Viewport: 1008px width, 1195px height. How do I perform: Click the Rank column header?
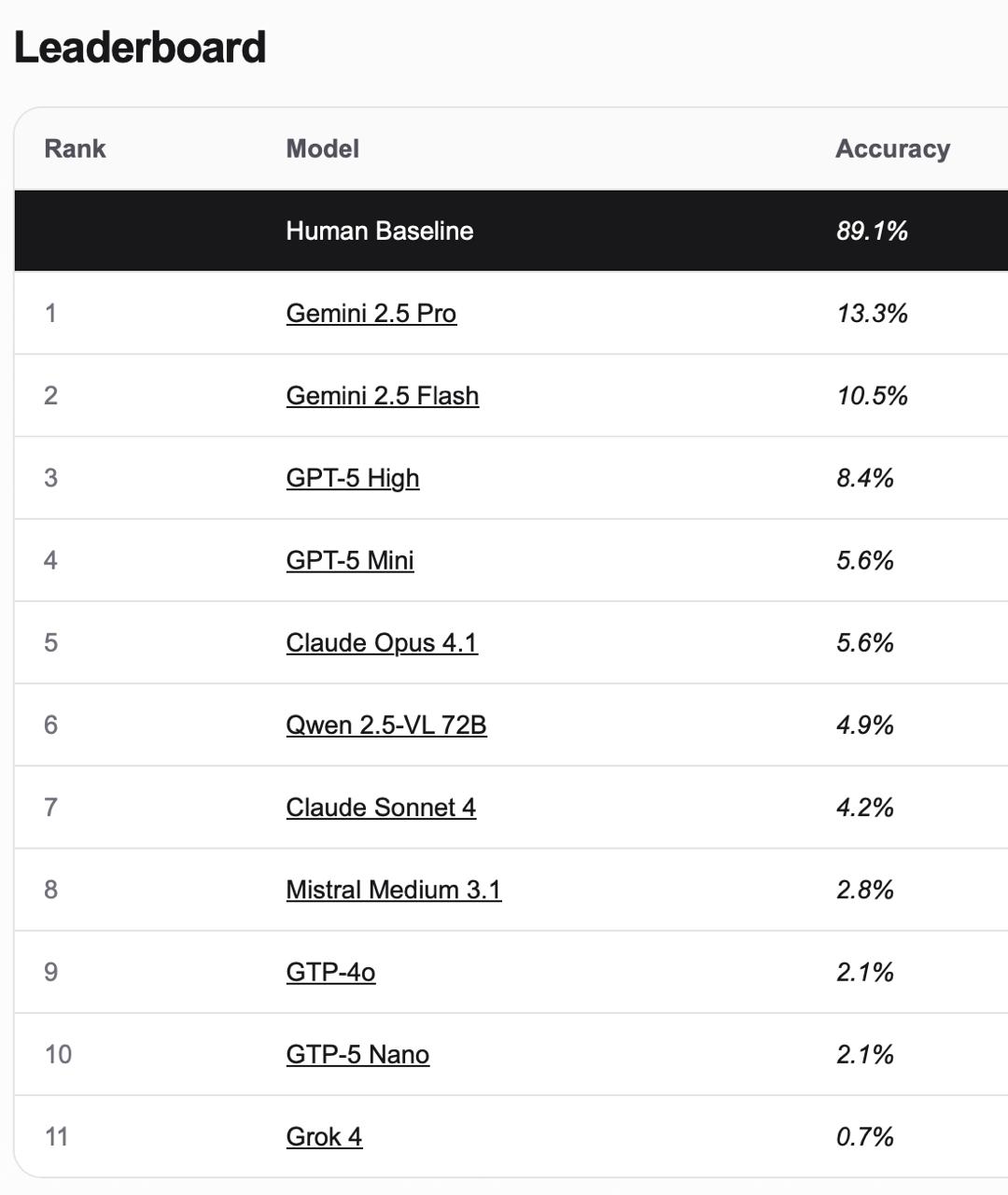[75, 149]
